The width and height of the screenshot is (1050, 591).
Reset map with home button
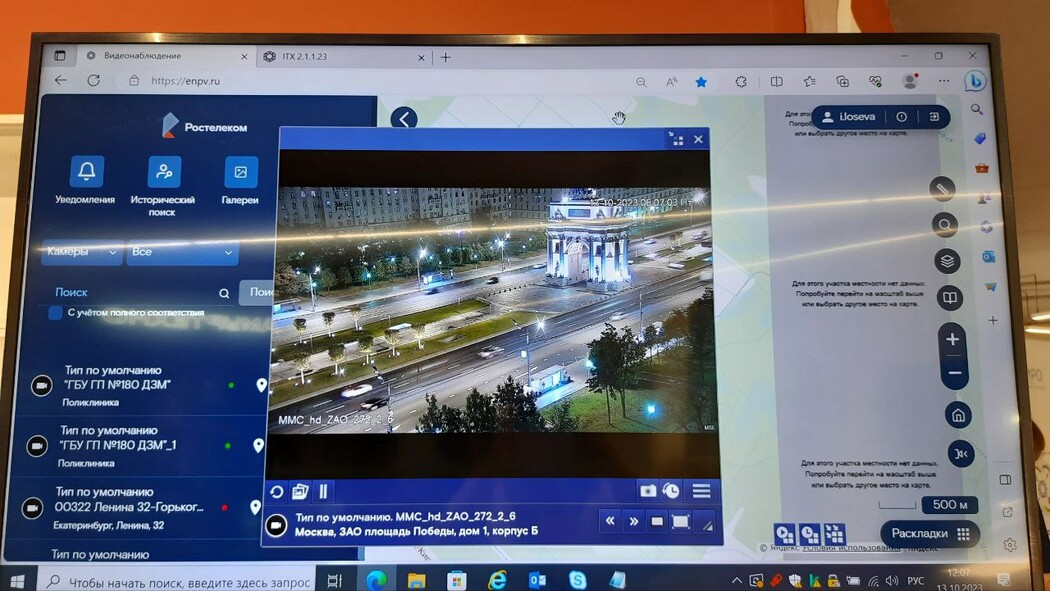click(x=958, y=416)
